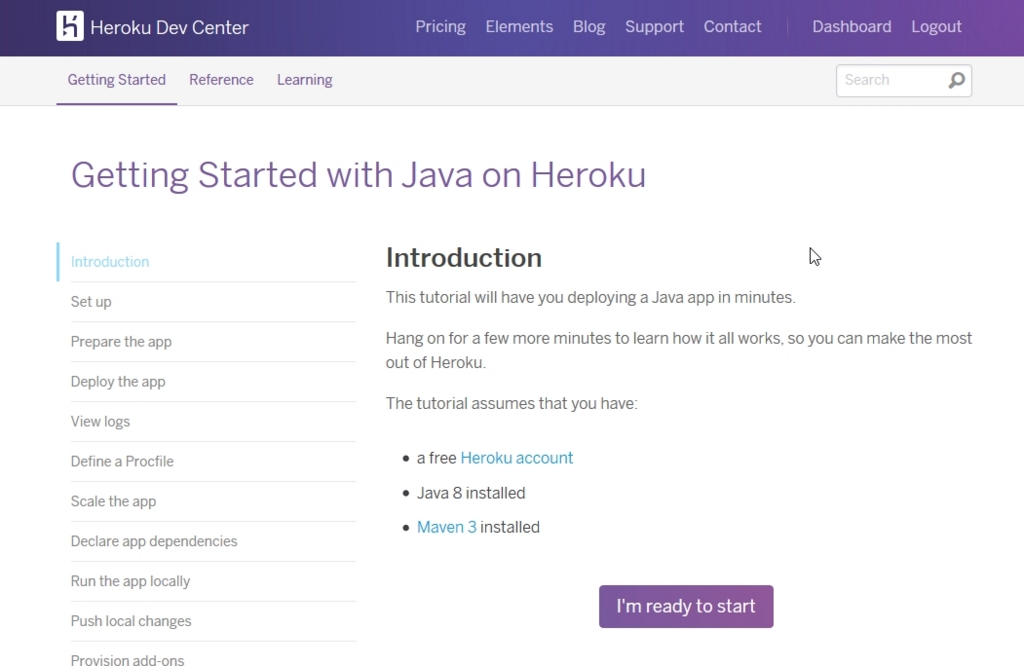Click the search magnifier icon
The width and height of the screenshot is (1024, 666).
tap(957, 80)
